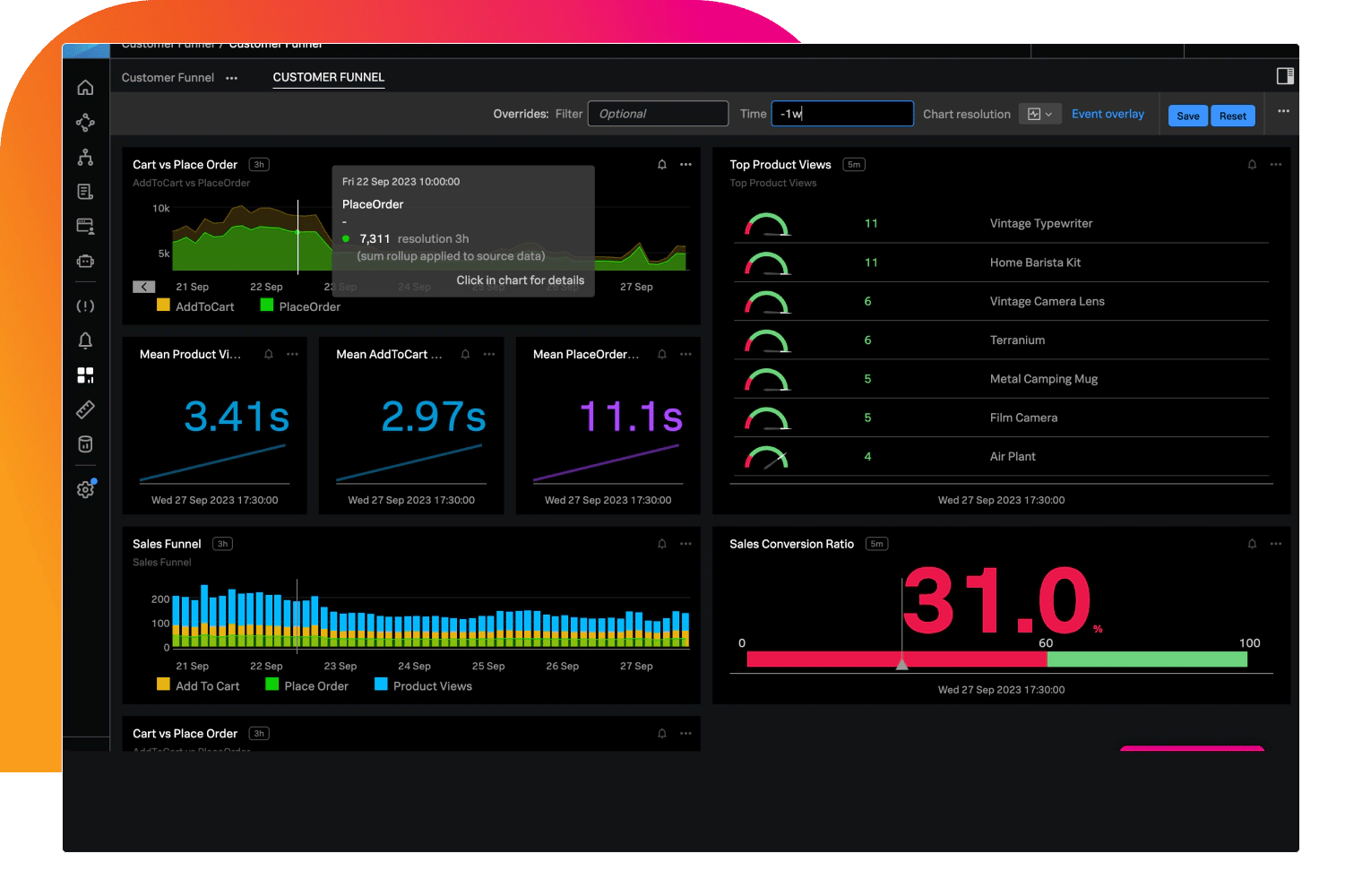Image resolution: width=1362 pixels, height=896 pixels.
Task: Toggle the Event overlay
Action: tap(1108, 114)
